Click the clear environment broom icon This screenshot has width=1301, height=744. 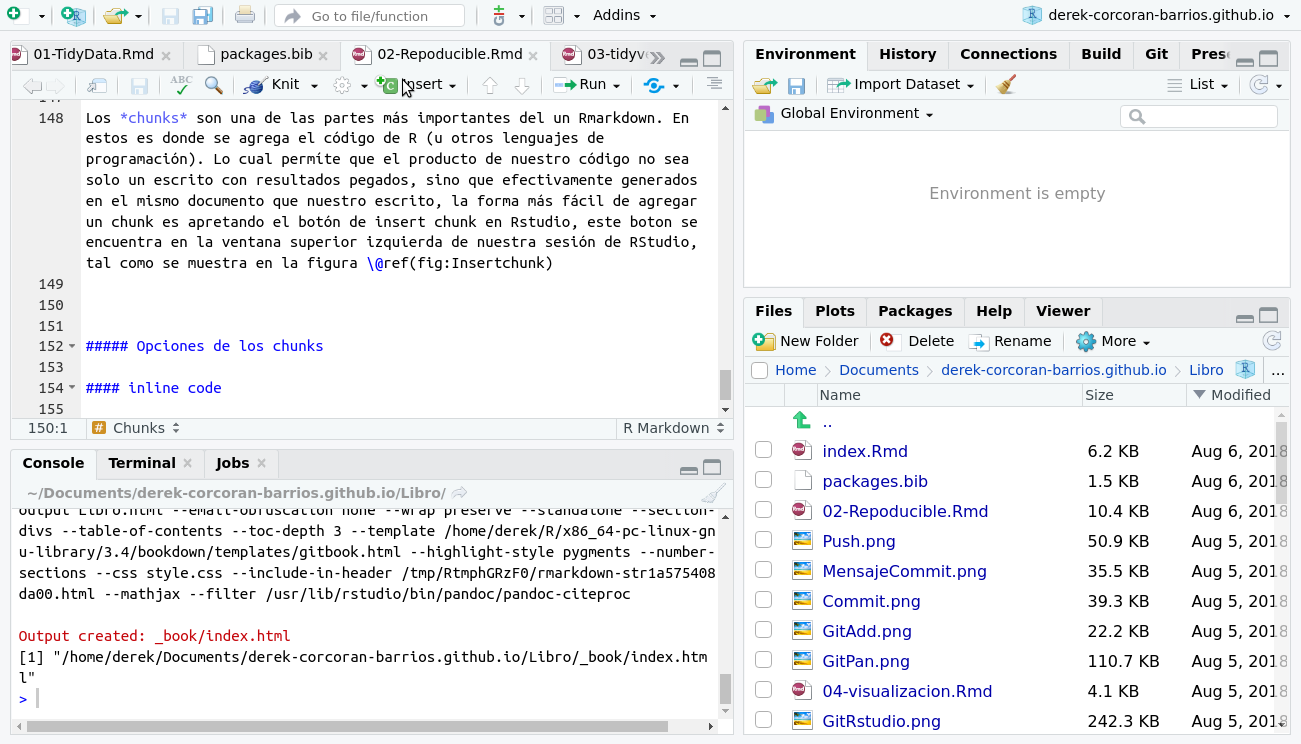pos(1007,85)
